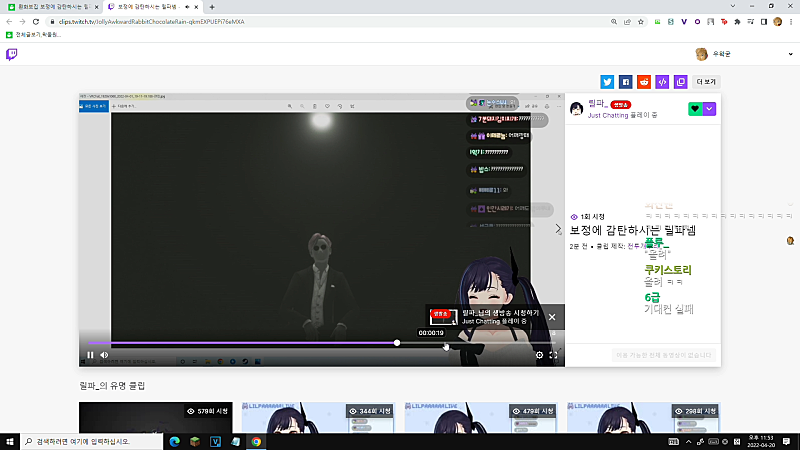
Task: Switch to first browser tab
Action: point(53,7)
